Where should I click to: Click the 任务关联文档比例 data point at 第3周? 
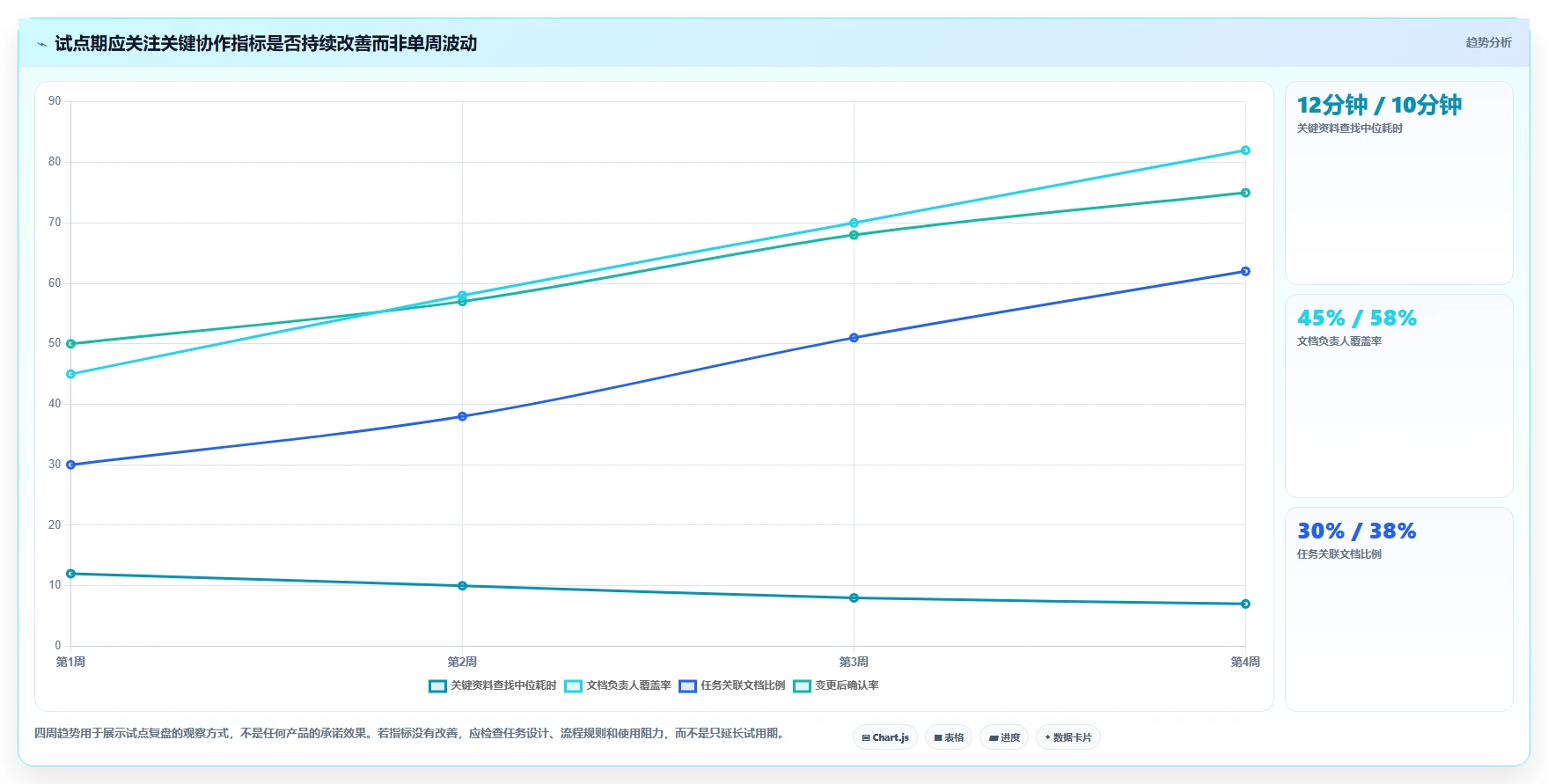[854, 338]
